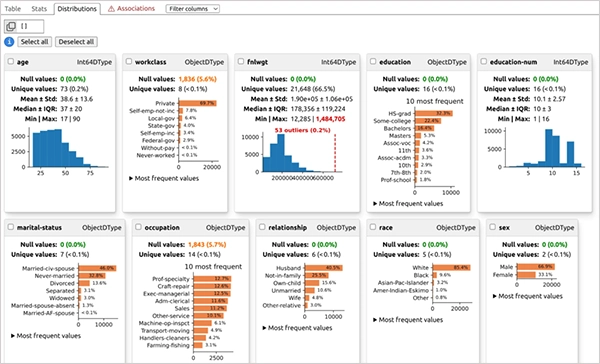Click the occupation null values '1,843 (5.7%)'
This screenshot has width=600, height=364.
tap(207, 244)
